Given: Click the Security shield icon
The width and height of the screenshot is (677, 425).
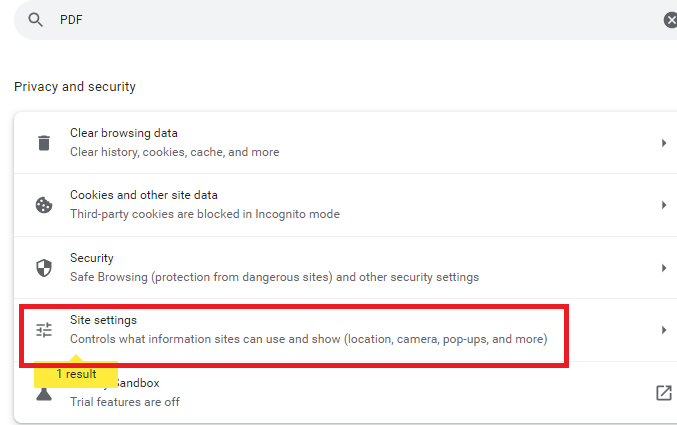Looking at the screenshot, I should 44,267.
